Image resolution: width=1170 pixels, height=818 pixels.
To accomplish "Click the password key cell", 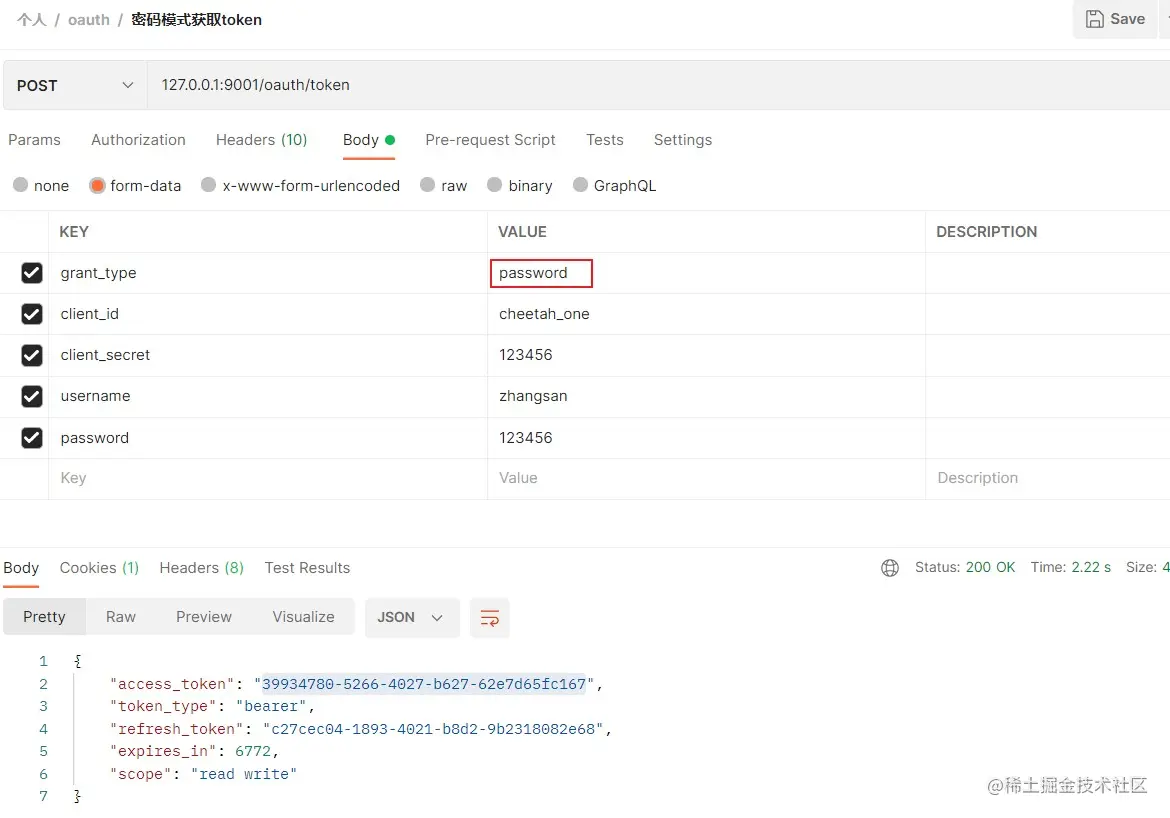I will coord(268,438).
